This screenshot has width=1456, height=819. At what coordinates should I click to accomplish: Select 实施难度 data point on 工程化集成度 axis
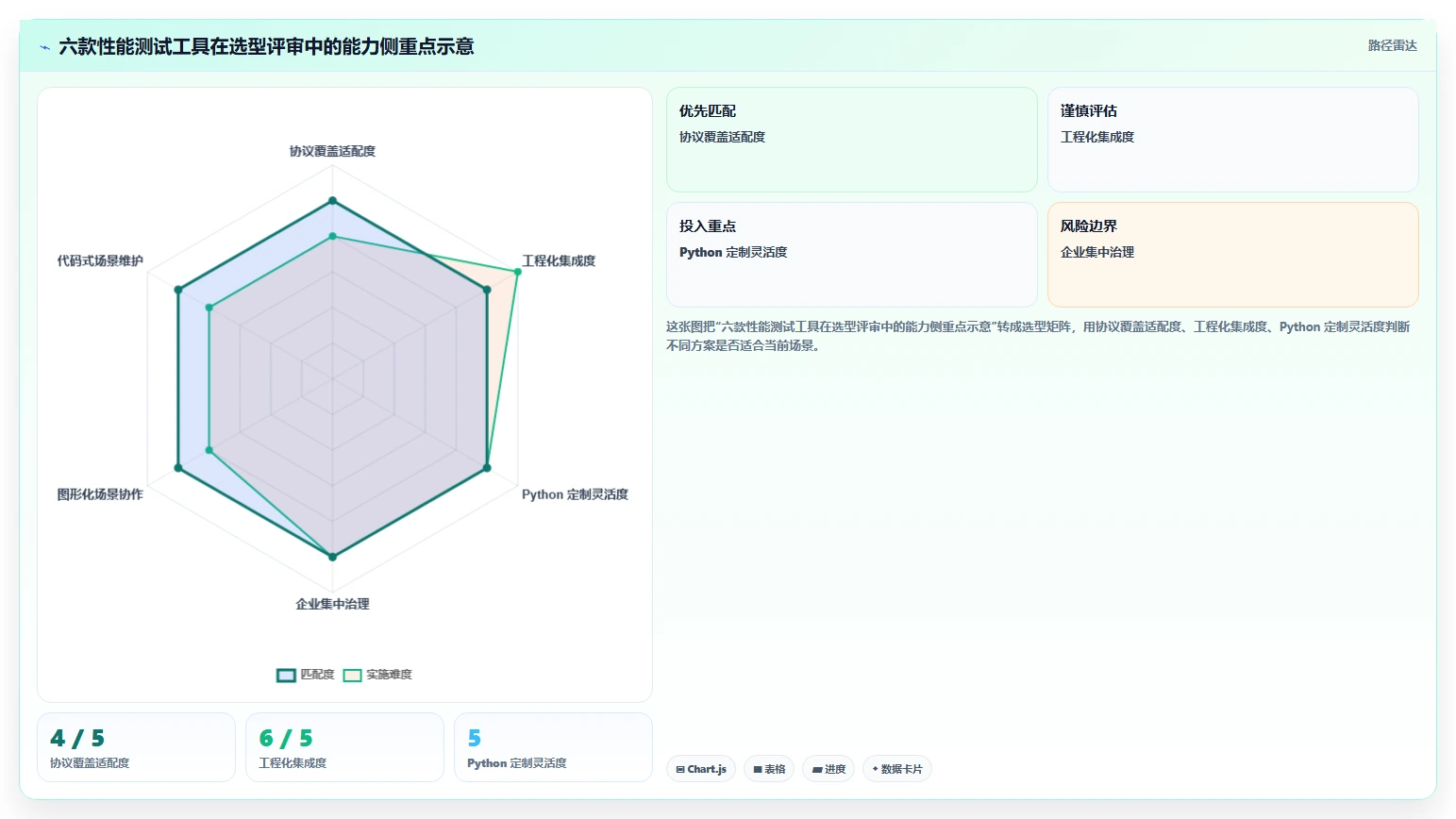[517, 272]
